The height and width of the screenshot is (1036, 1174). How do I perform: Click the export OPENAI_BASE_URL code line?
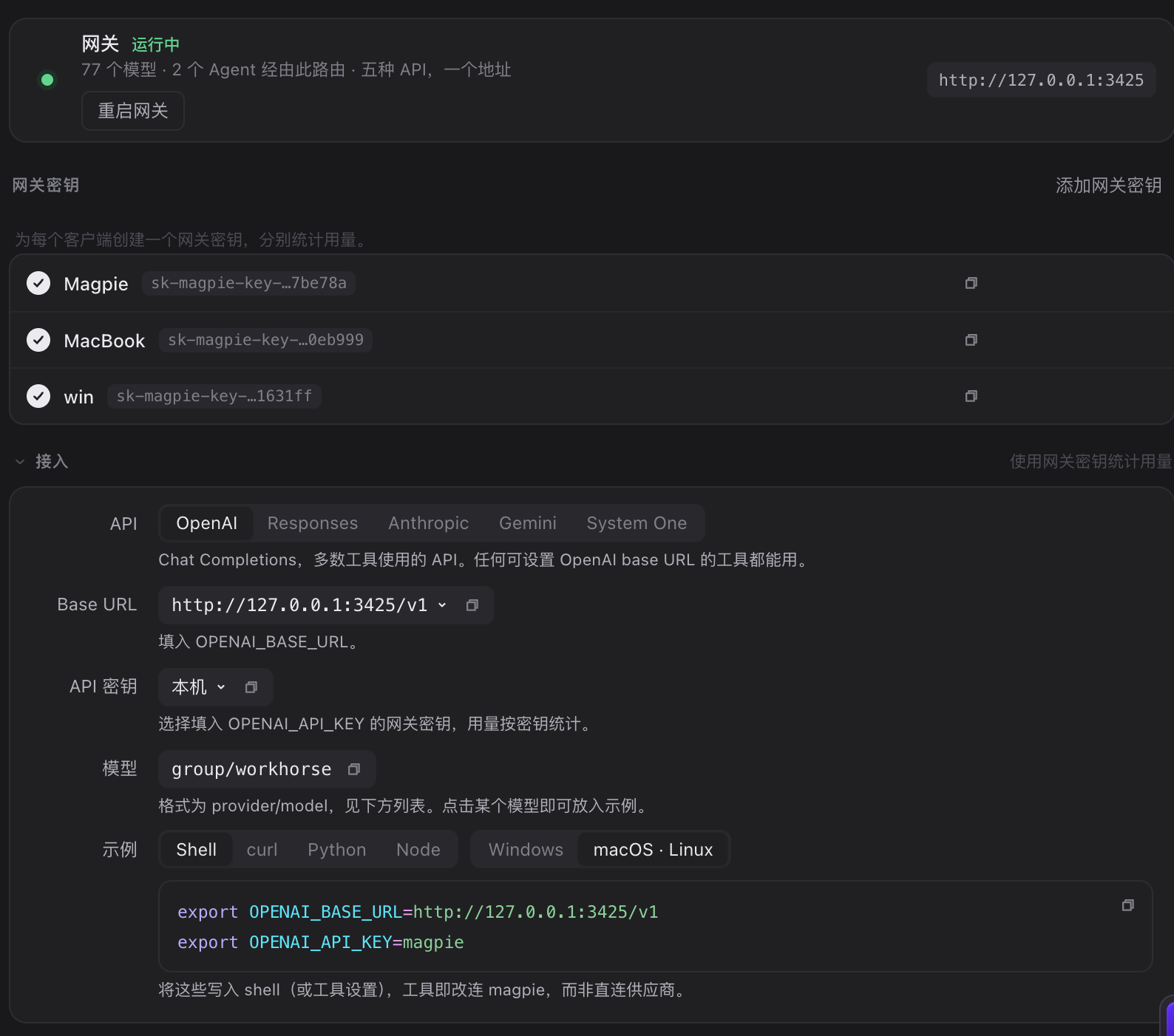(418, 912)
